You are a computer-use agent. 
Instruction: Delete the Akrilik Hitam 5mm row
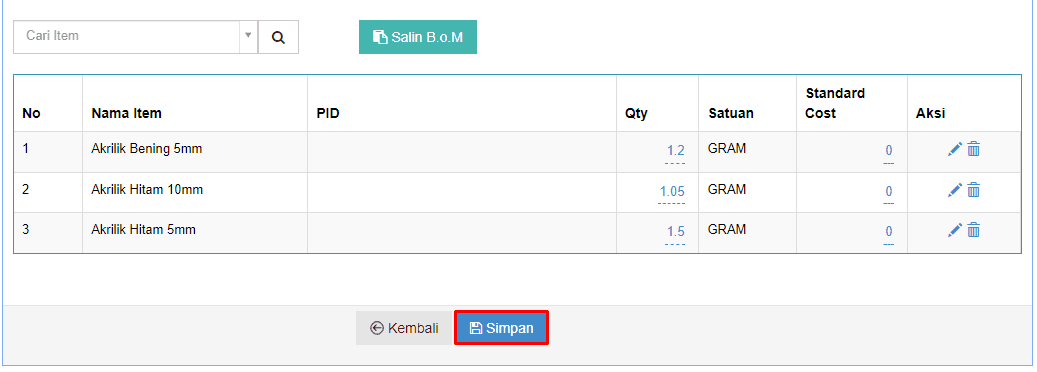(974, 230)
